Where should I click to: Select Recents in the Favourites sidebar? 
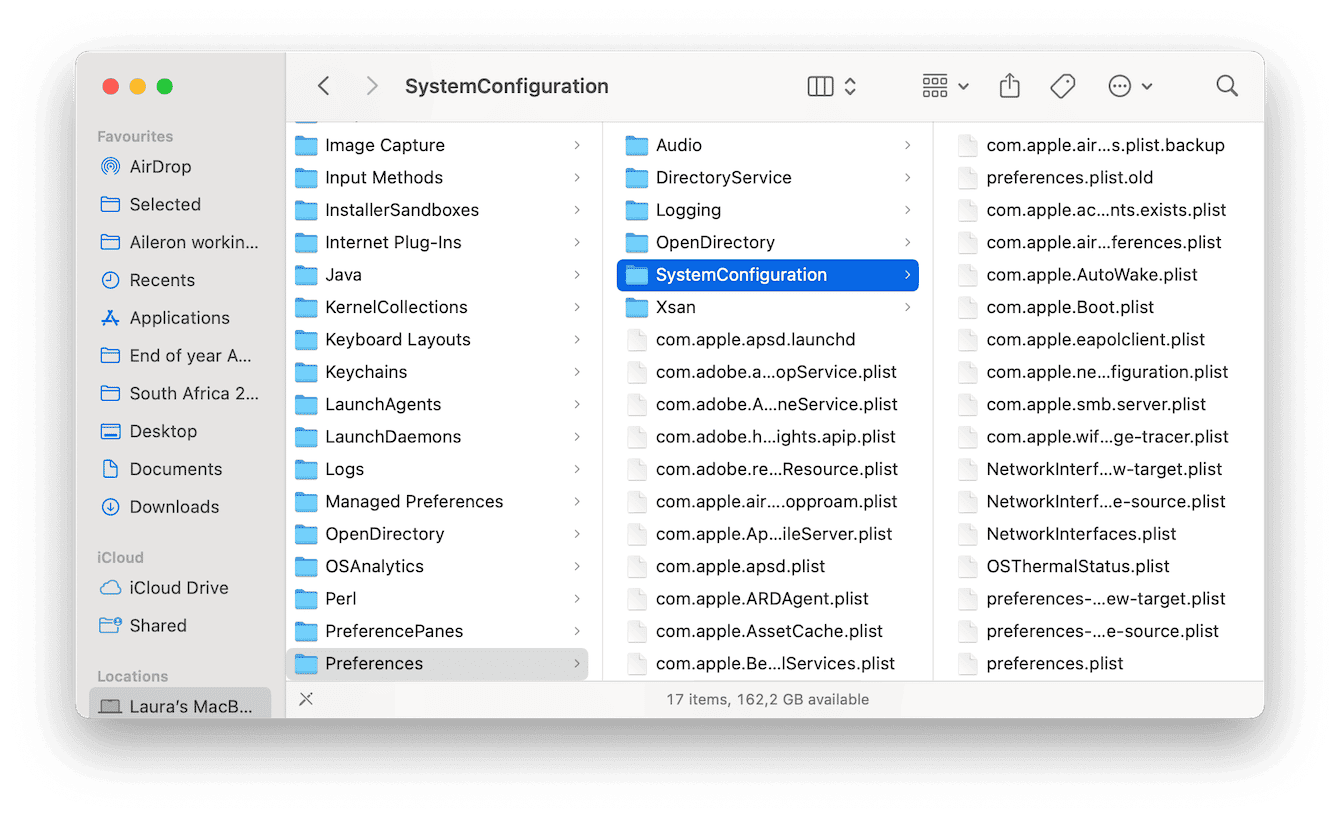(x=162, y=280)
